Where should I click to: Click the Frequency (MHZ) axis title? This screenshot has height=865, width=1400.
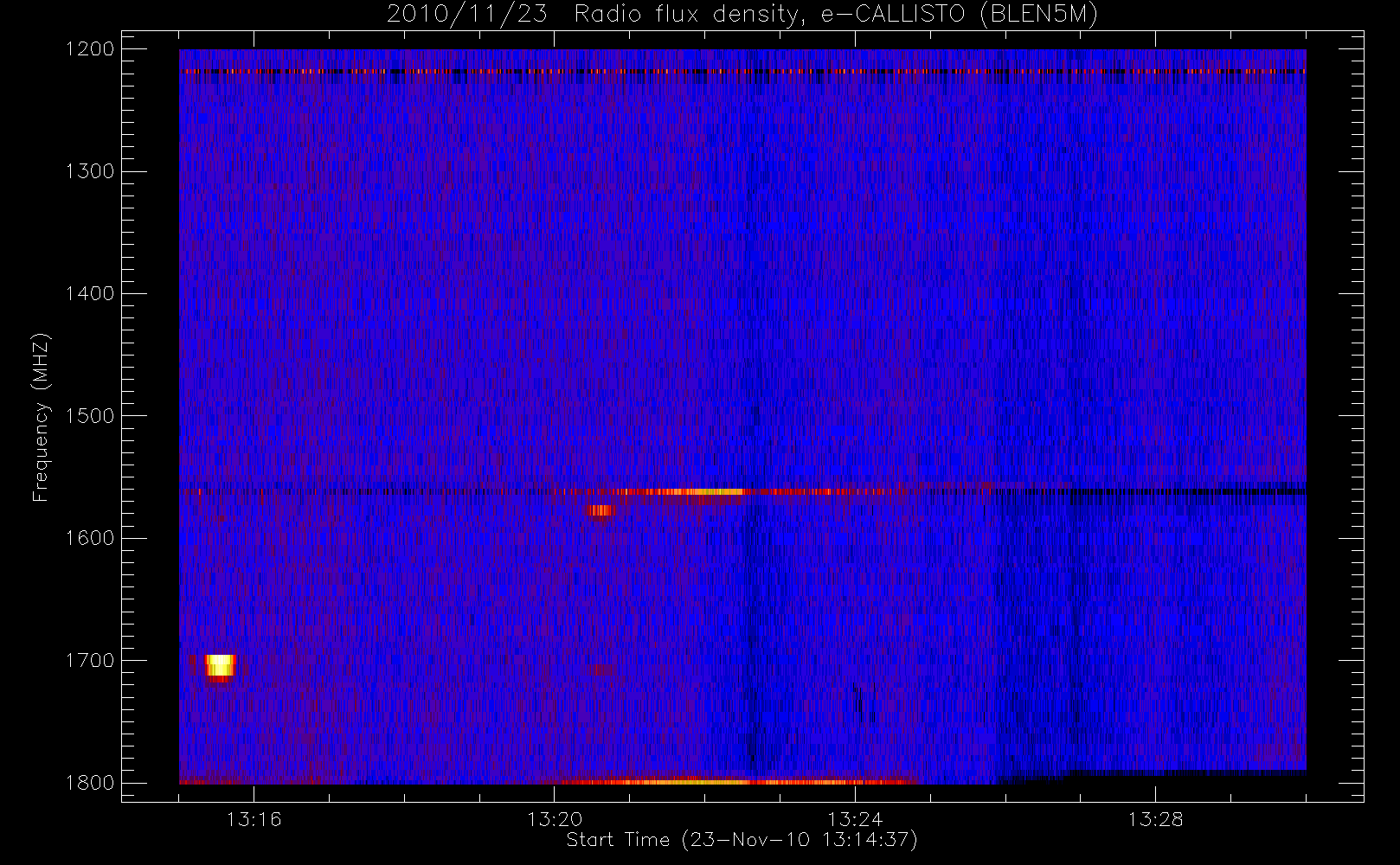(x=41, y=417)
